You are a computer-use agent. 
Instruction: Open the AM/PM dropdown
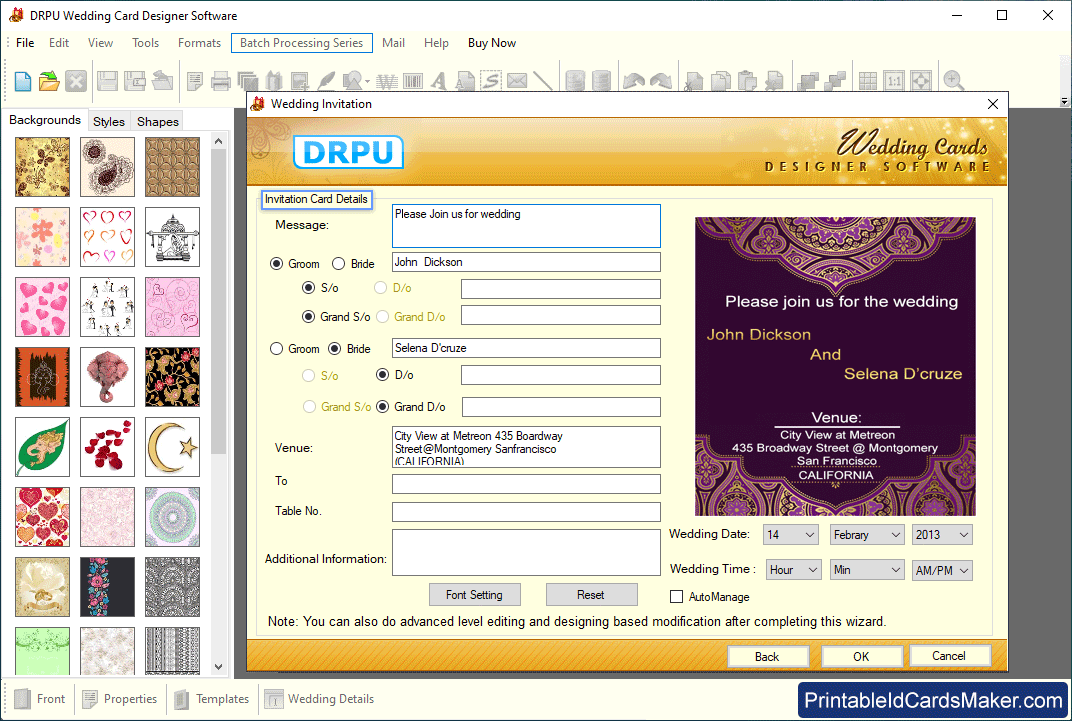click(942, 570)
